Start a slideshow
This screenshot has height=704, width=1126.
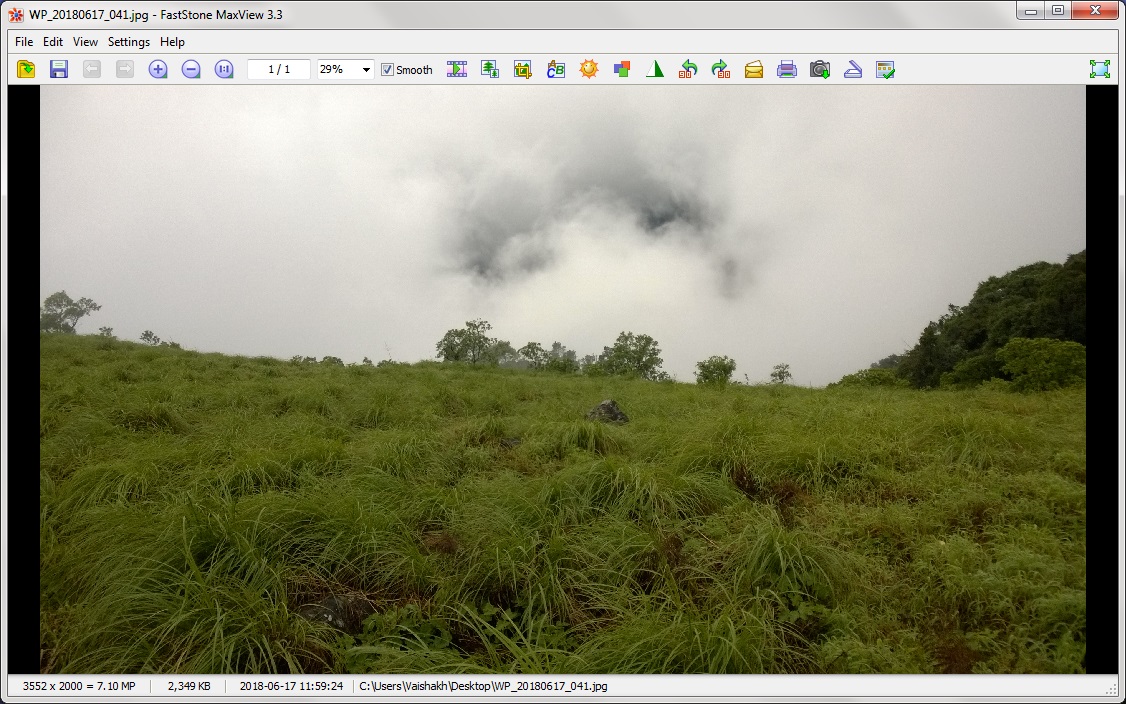coord(456,69)
